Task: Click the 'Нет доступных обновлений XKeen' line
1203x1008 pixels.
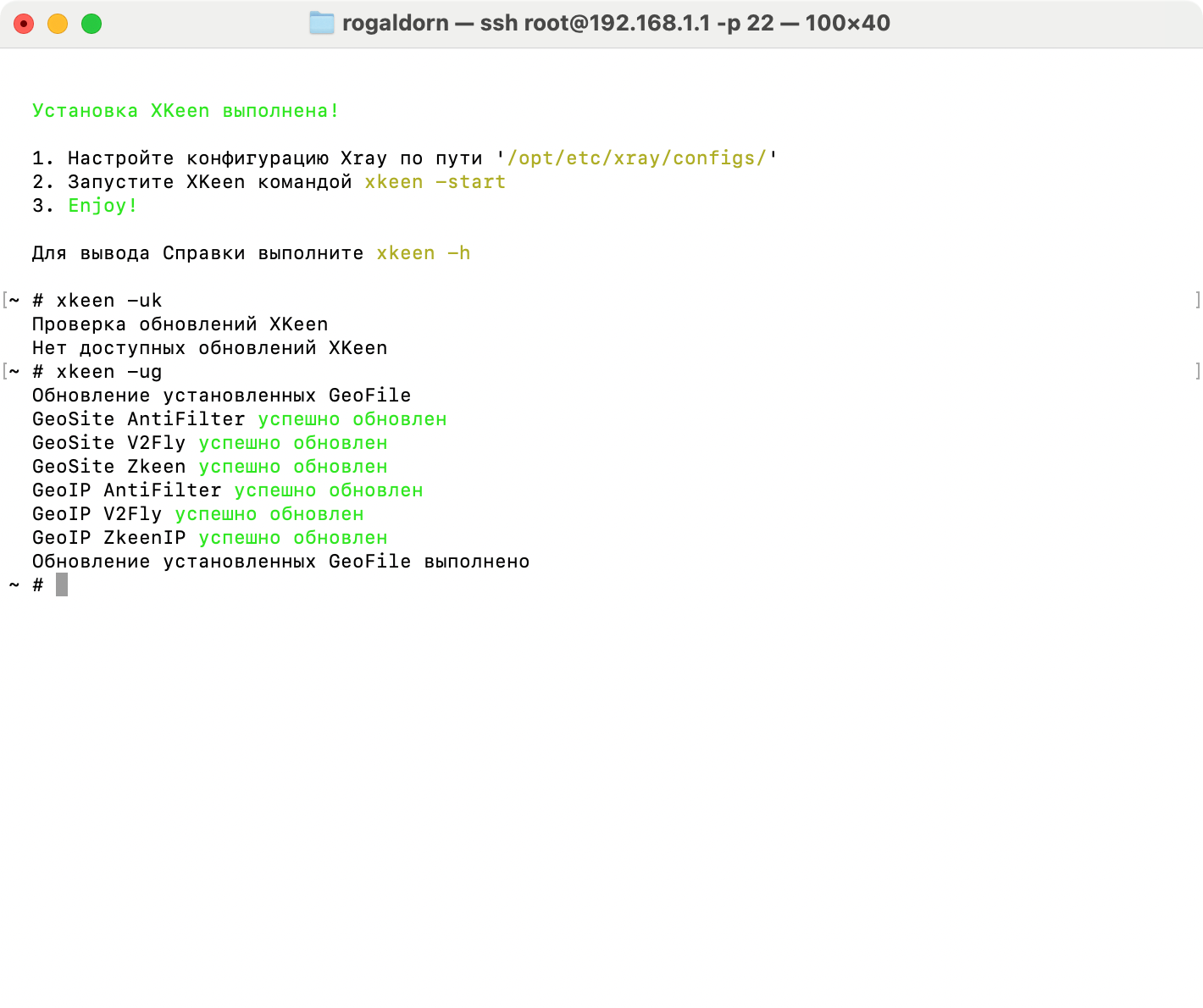Action: tap(209, 348)
